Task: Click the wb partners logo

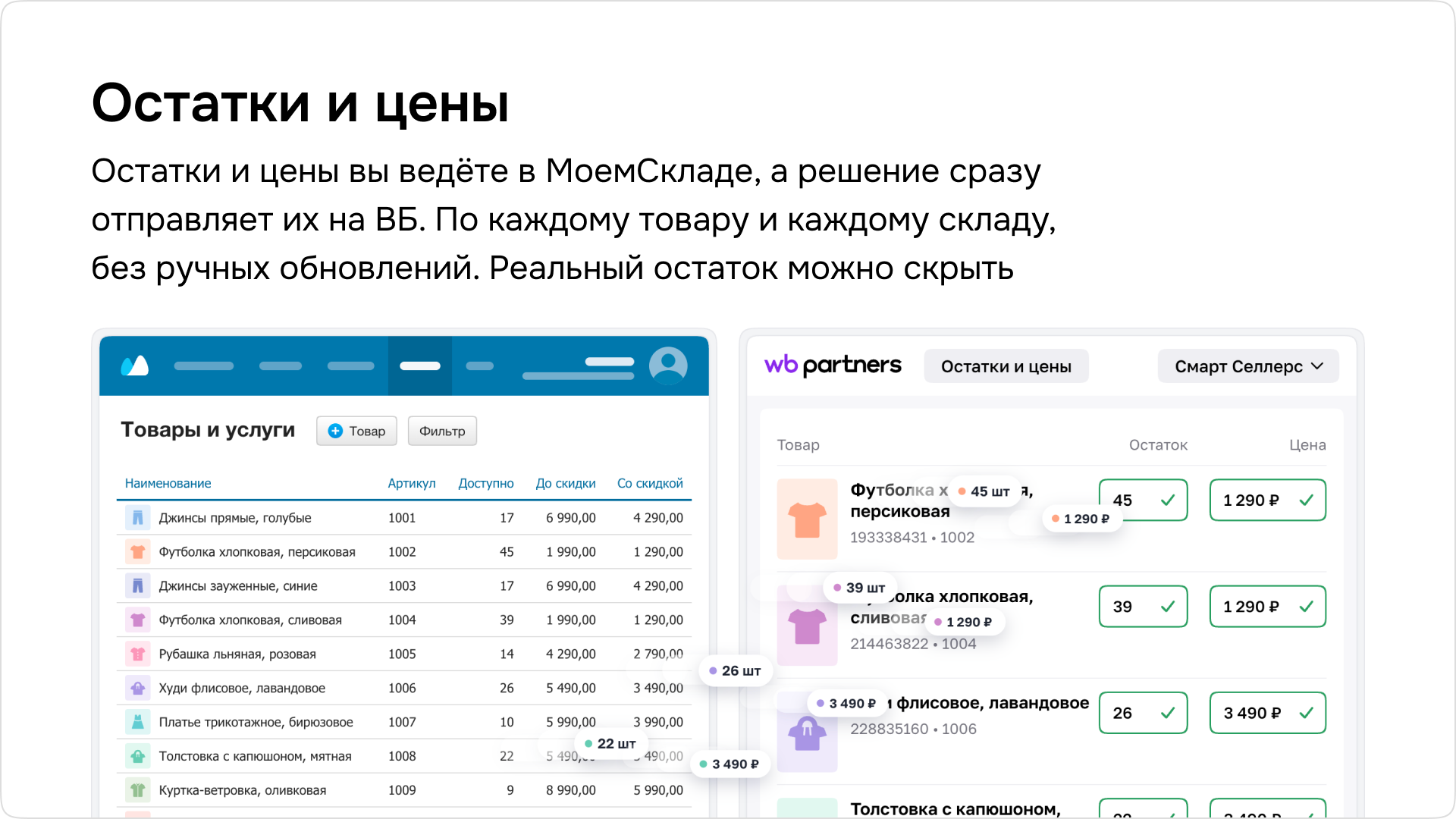Action: click(833, 366)
